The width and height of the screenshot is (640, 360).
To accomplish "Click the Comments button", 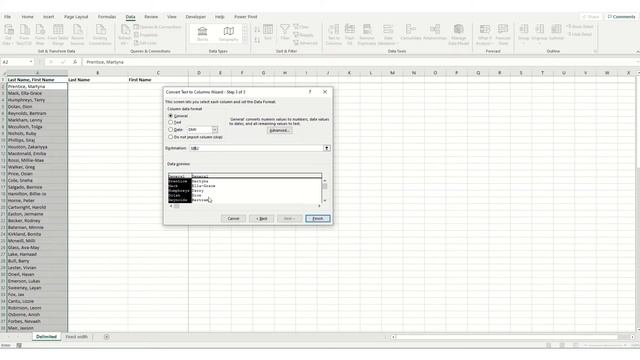I will tap(622, 17).
